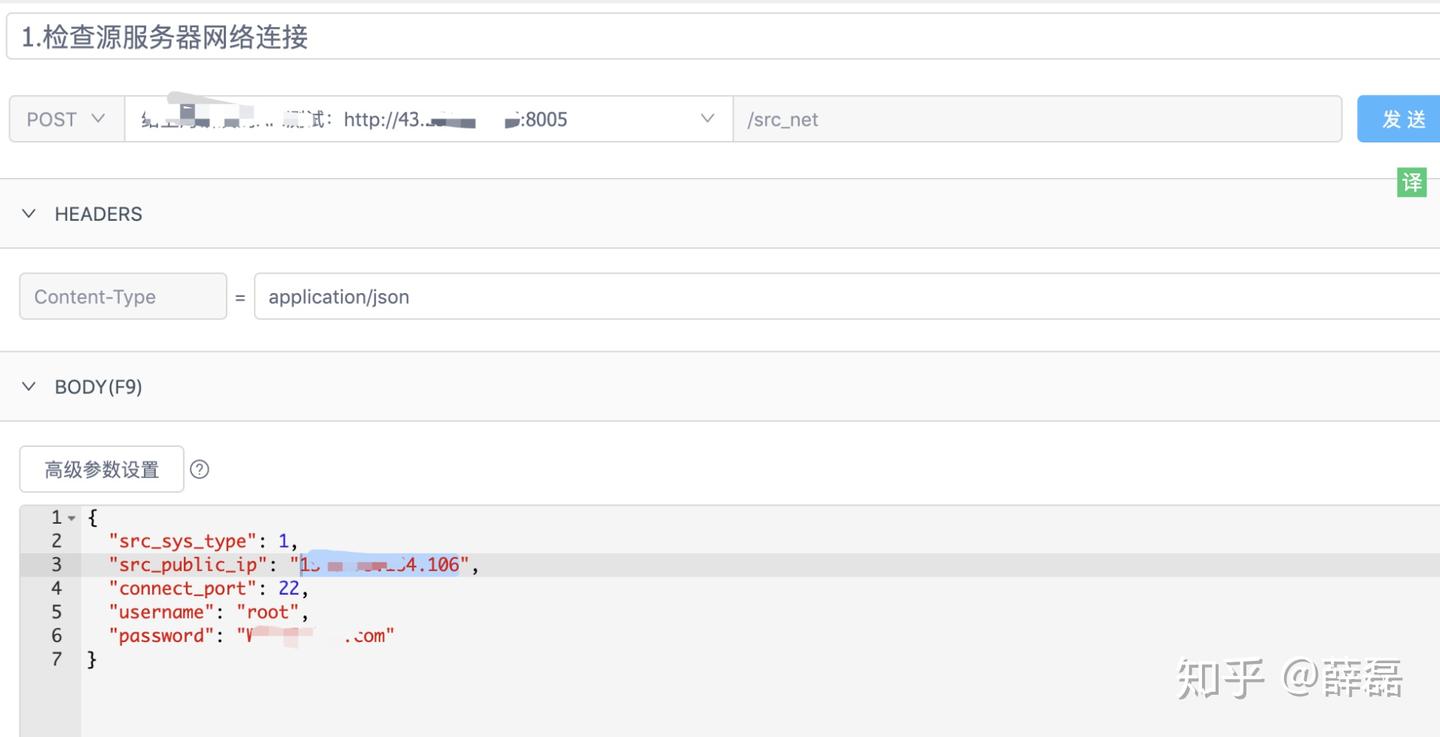The width and height of the screenshot is (1440, 737).
Task: Fold the JSON block arrow at line 1
Action: [x=72, y=518]
